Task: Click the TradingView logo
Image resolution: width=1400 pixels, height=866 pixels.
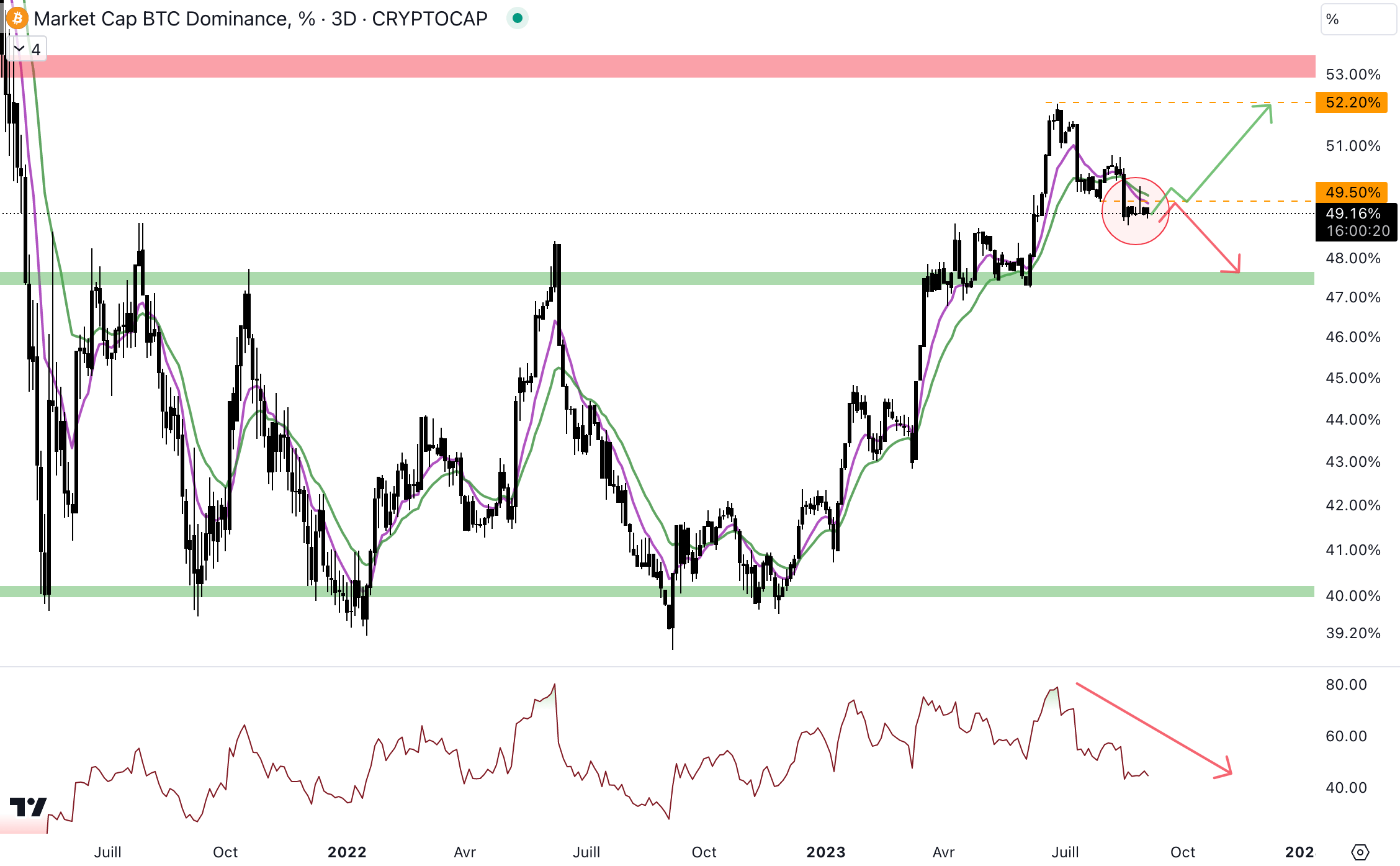Action: click(x=29, y=807)
